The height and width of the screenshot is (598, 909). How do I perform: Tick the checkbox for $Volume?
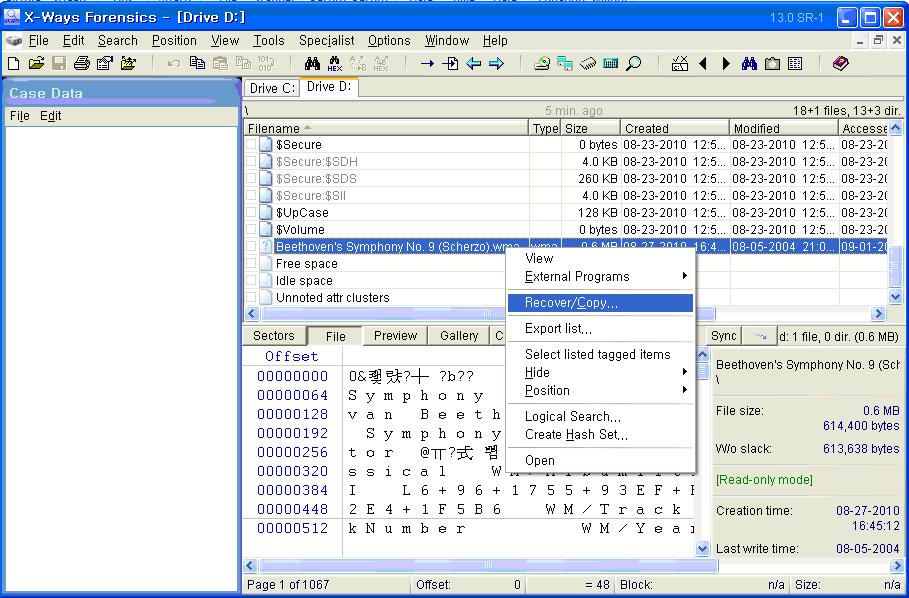pos(251,229)
